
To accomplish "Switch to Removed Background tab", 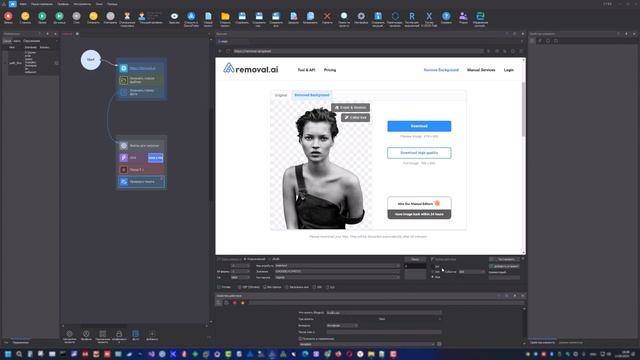I will click(x=311, y=95).
